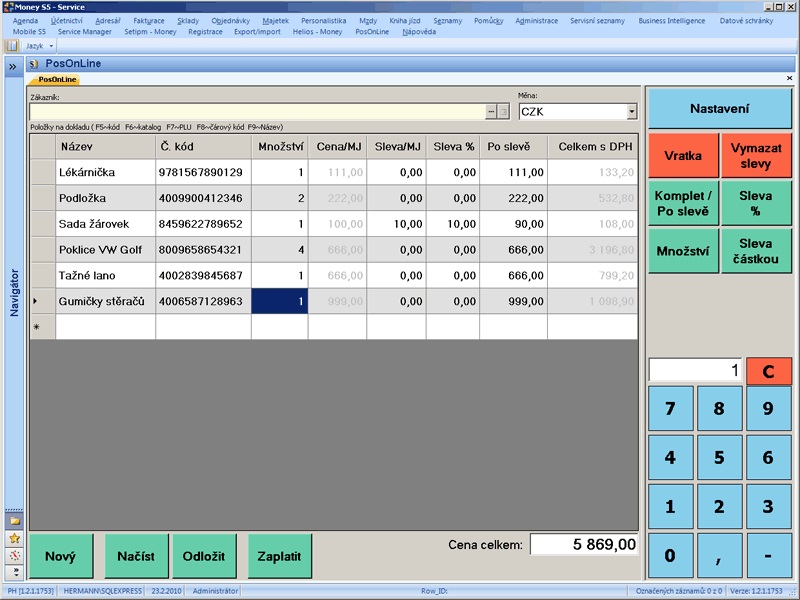
Task: Click the Název column header
Action: click(x=106, y=147)
